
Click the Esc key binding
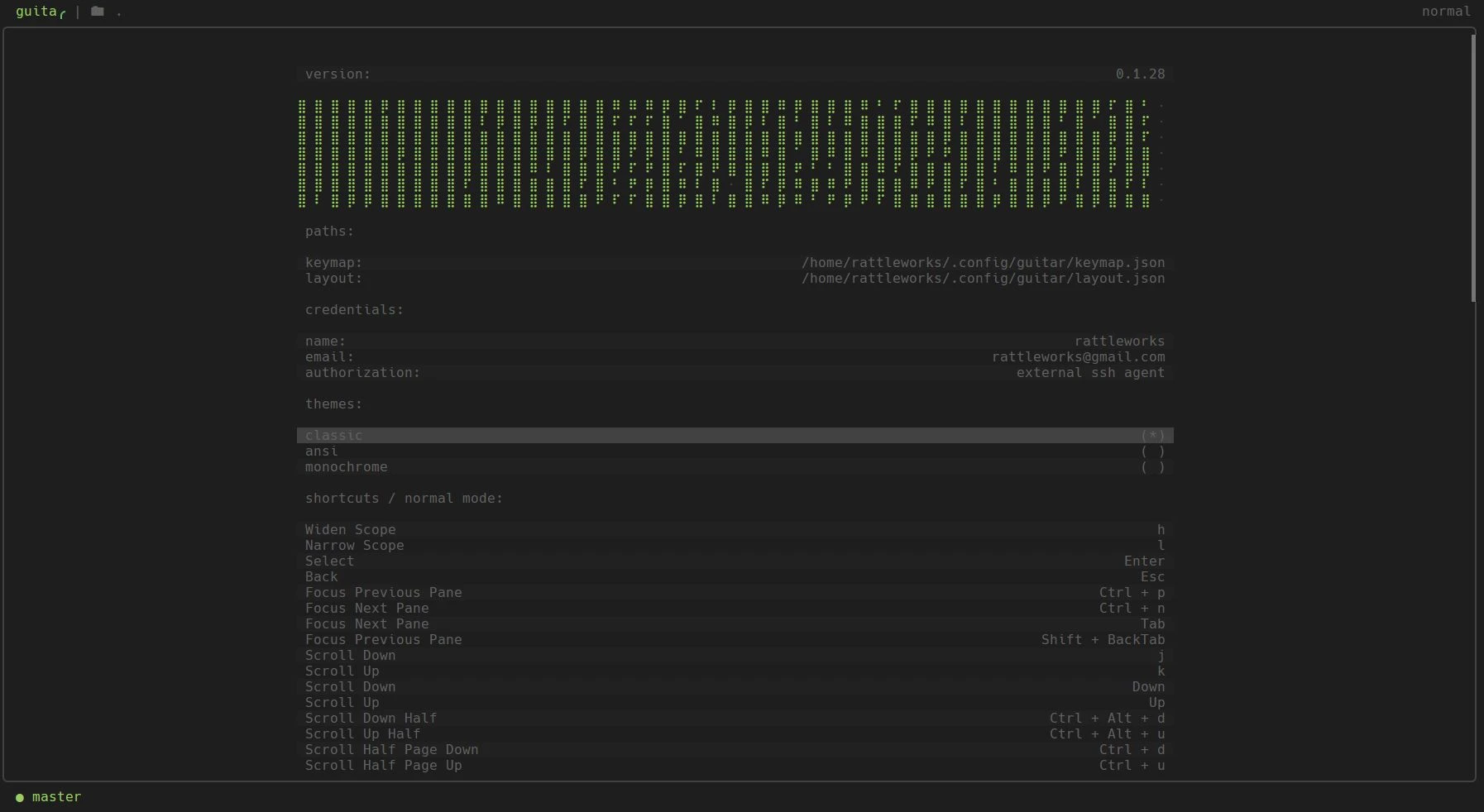(1152, 577)
